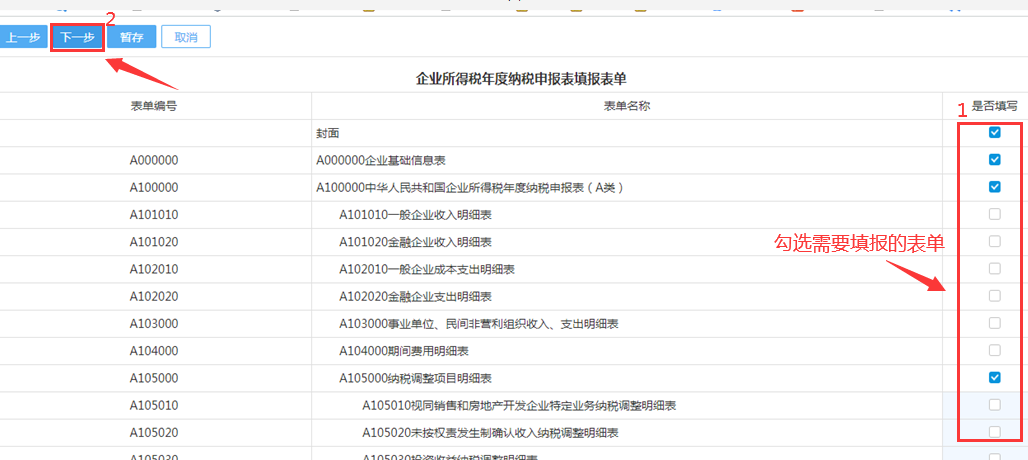This screenshot has width=1028, height=460.
Task: Click the 表单名称 column header
Action: click(x=627, y=106)
